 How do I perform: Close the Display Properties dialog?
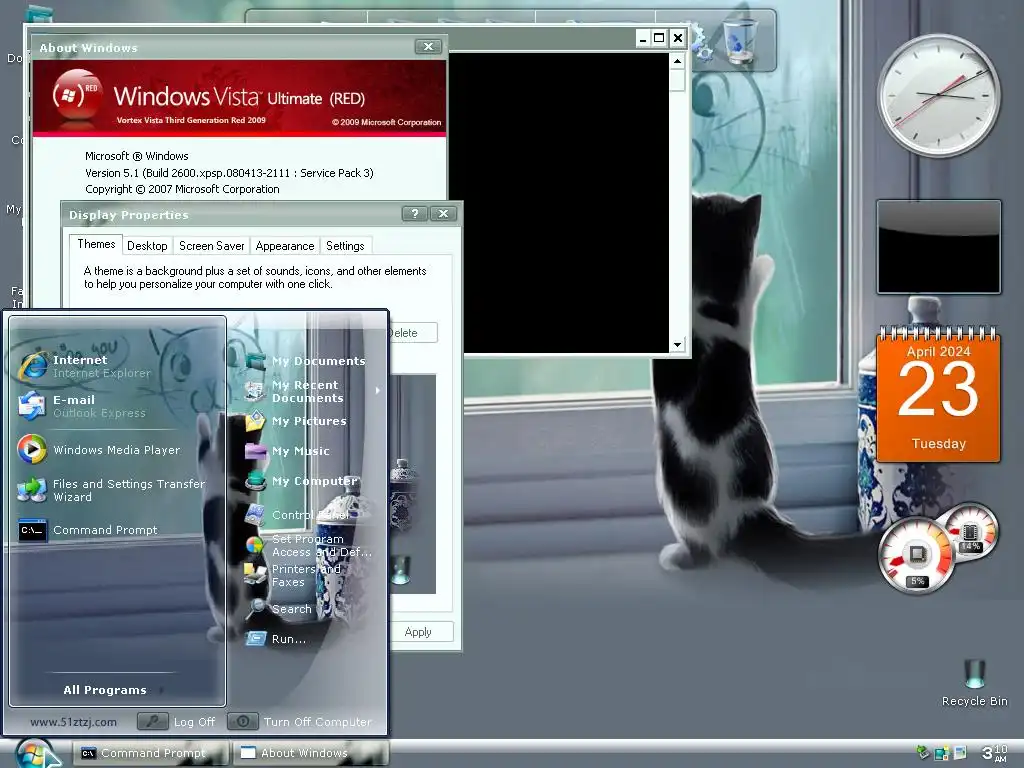click(x=443, y=214)
